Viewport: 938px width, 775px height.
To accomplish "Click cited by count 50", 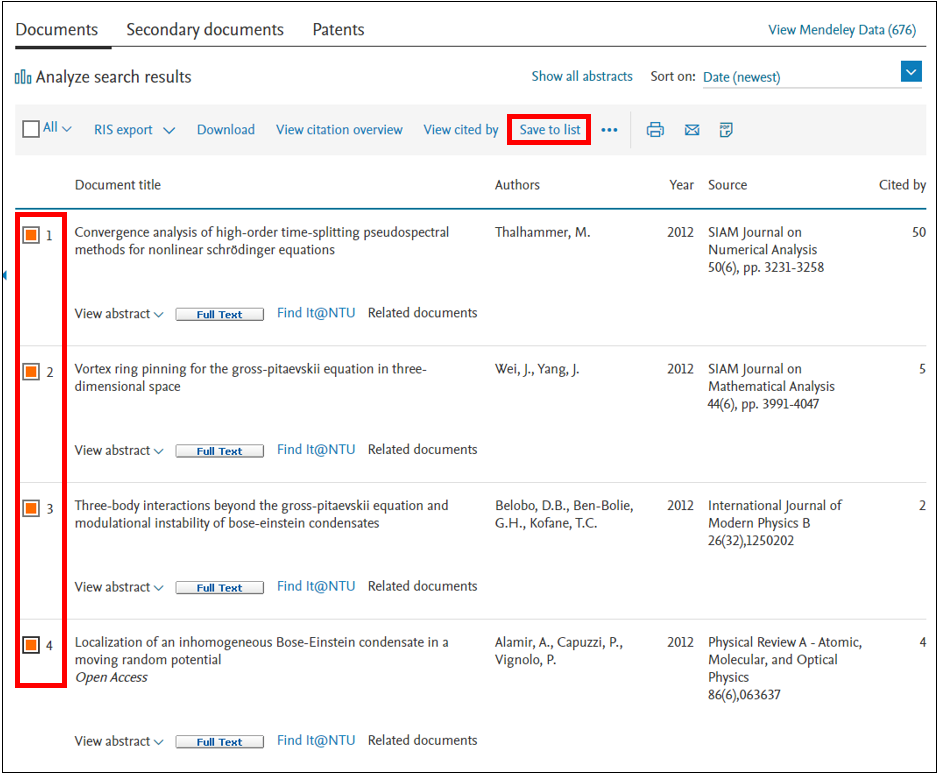I will [x=919, y=233].
